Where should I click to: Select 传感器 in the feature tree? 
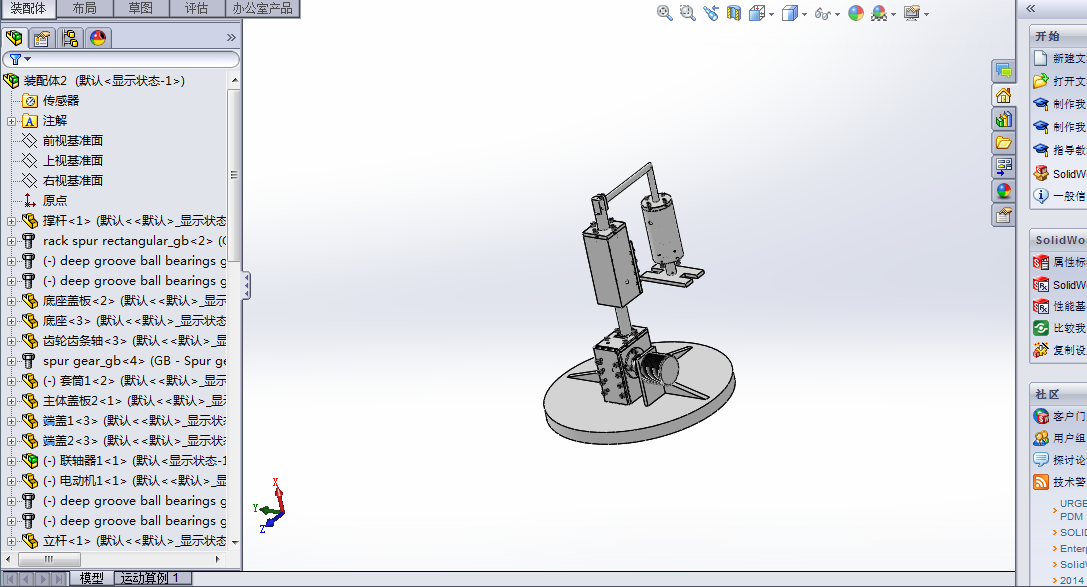coord(61,100)
